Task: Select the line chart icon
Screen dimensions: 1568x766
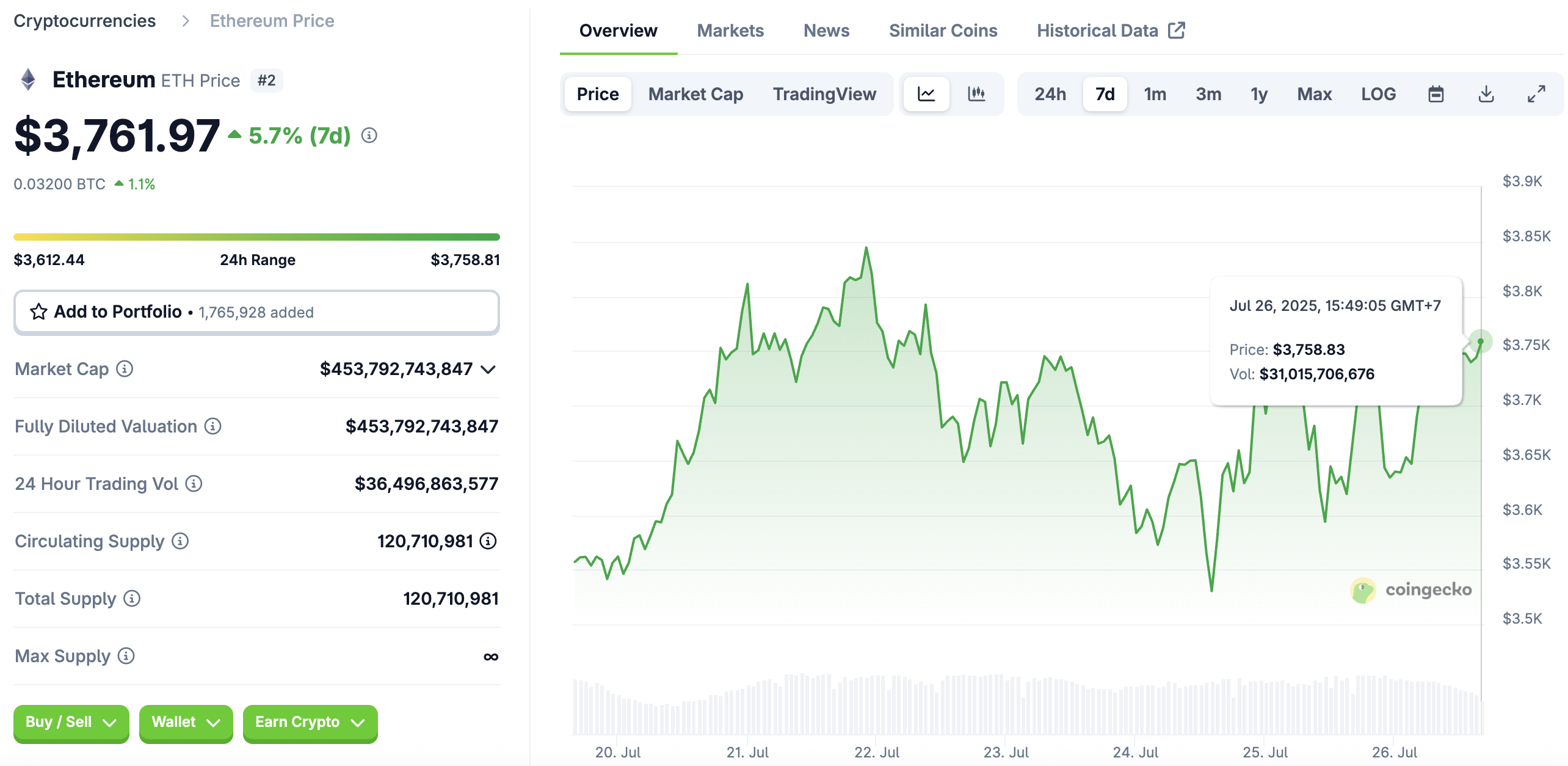Action: pyautogui.click(x=926, y=94)
